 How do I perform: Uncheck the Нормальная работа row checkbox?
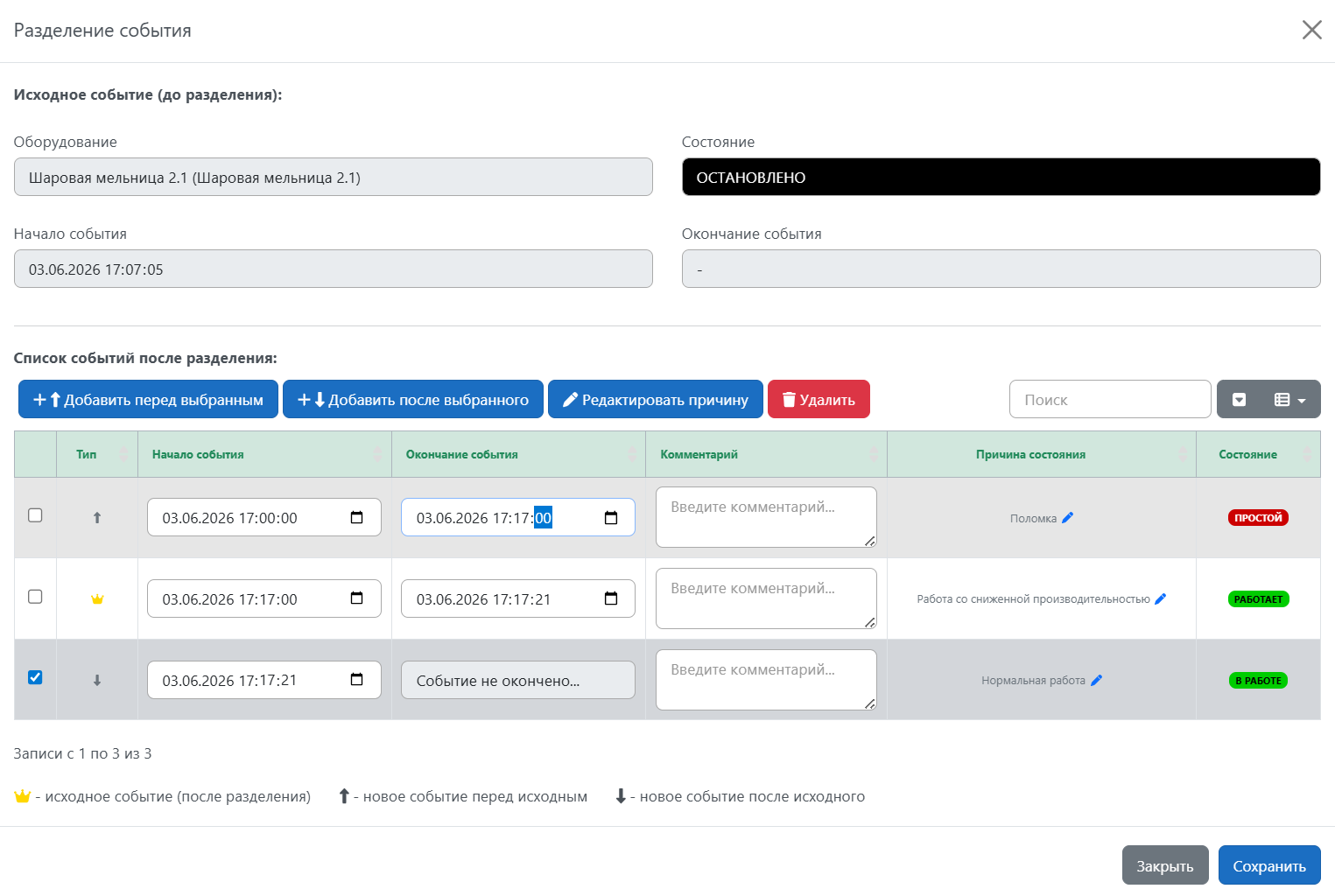point(35,677)
